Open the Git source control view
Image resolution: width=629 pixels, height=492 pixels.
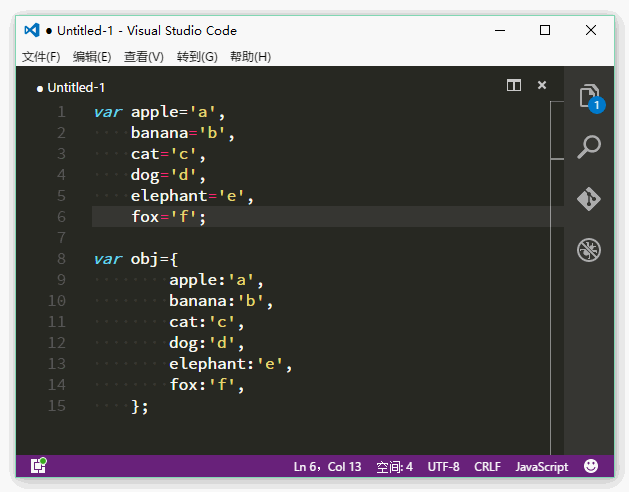(x=589, y=199)
